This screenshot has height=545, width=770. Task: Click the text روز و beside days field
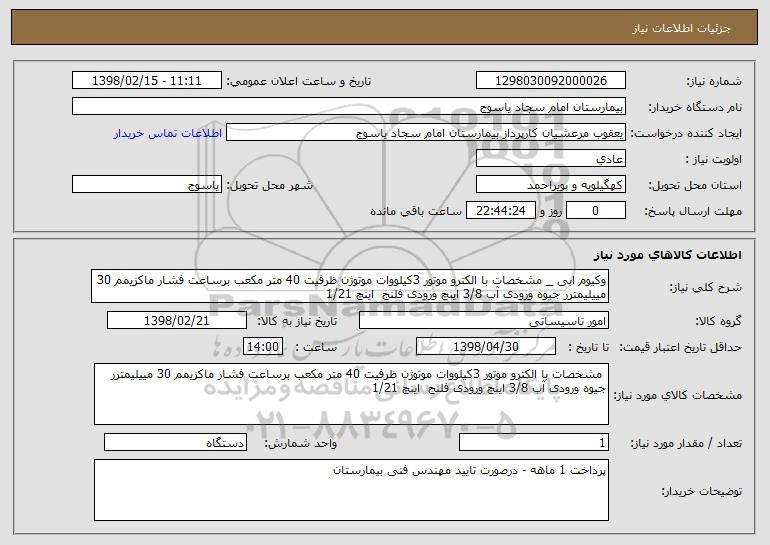tap(550, 211)
